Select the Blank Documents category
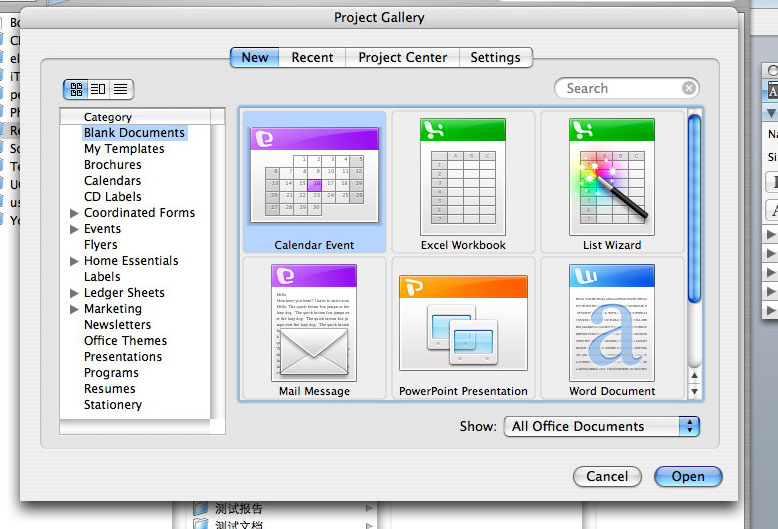778x529 pixels. [134, 133]
